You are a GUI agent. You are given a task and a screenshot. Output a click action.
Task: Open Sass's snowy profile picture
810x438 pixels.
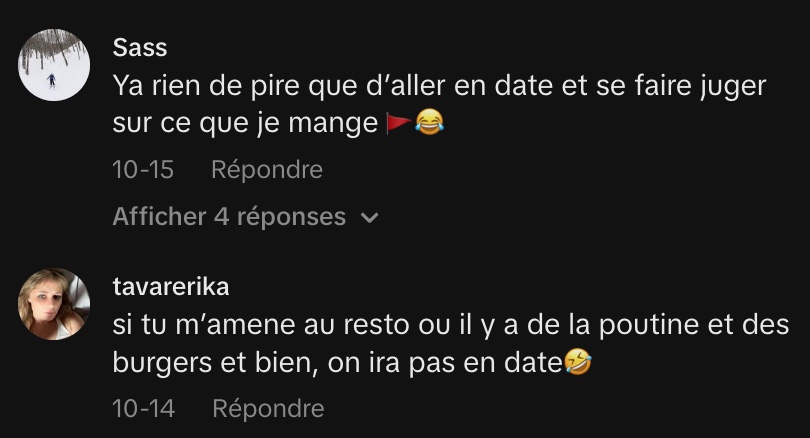click(x=54, y=65)
